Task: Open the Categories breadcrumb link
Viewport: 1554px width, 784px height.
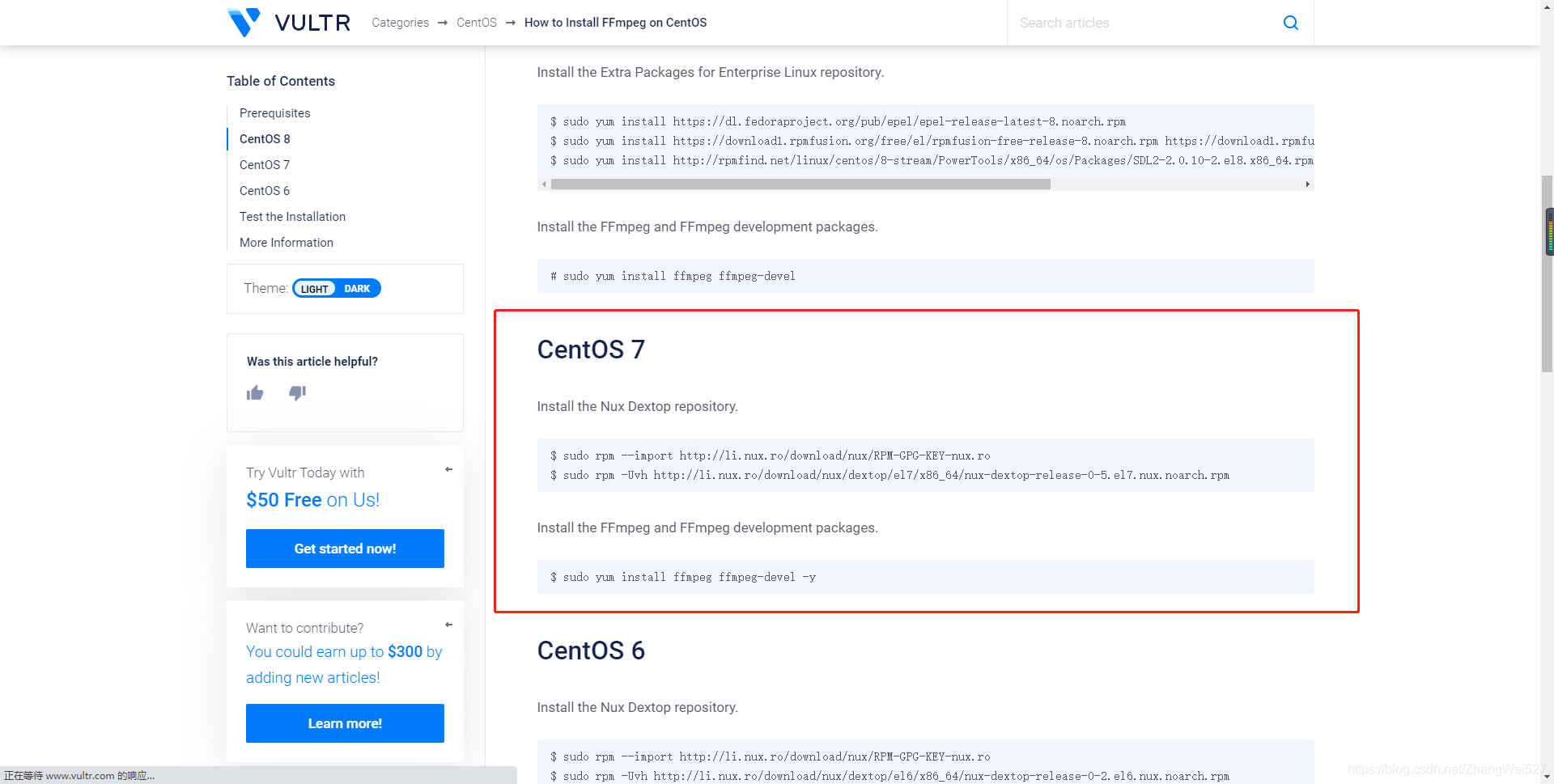Action: pyautogui.click(x=400, y=23)
